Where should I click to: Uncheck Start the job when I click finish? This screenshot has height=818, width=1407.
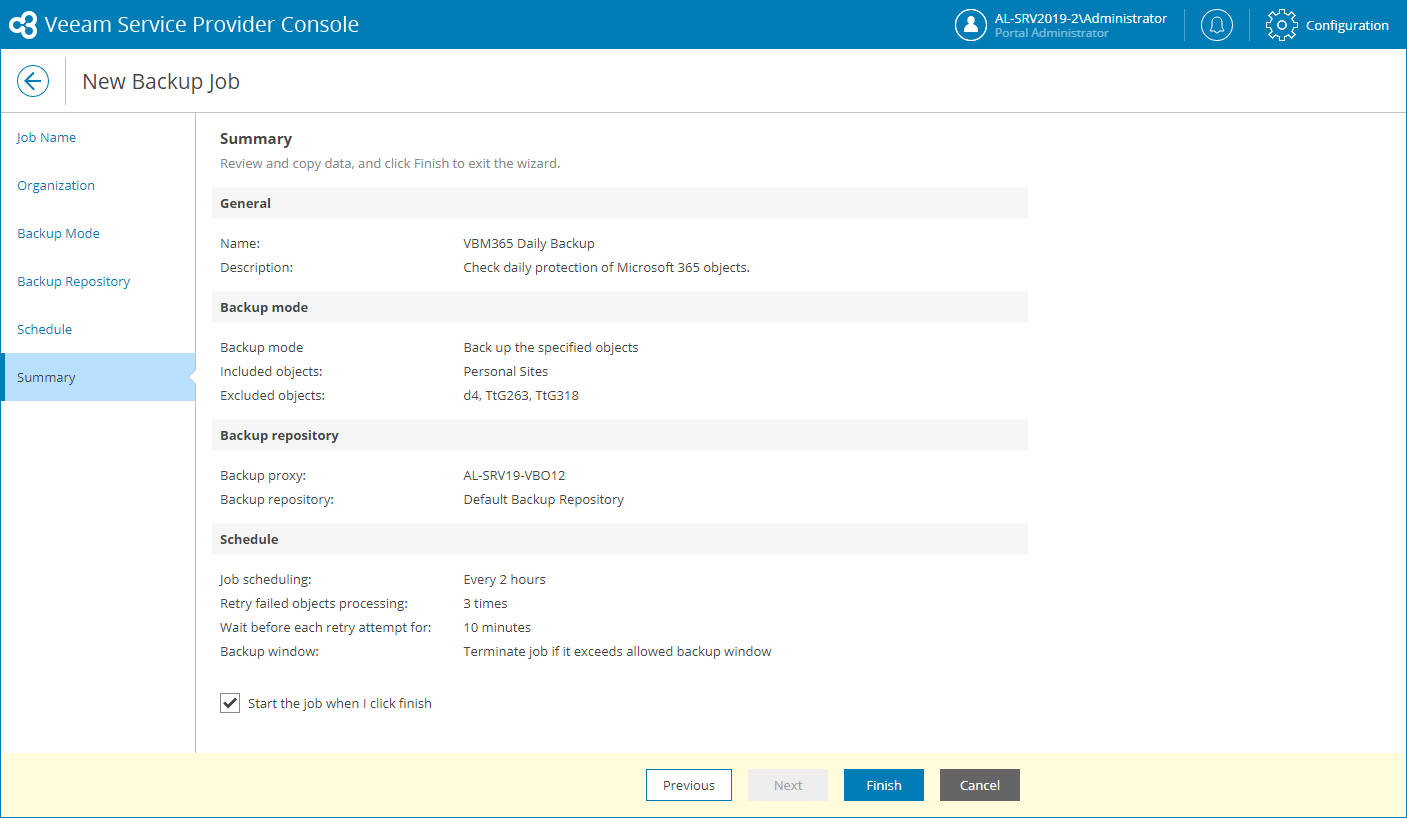230,703
